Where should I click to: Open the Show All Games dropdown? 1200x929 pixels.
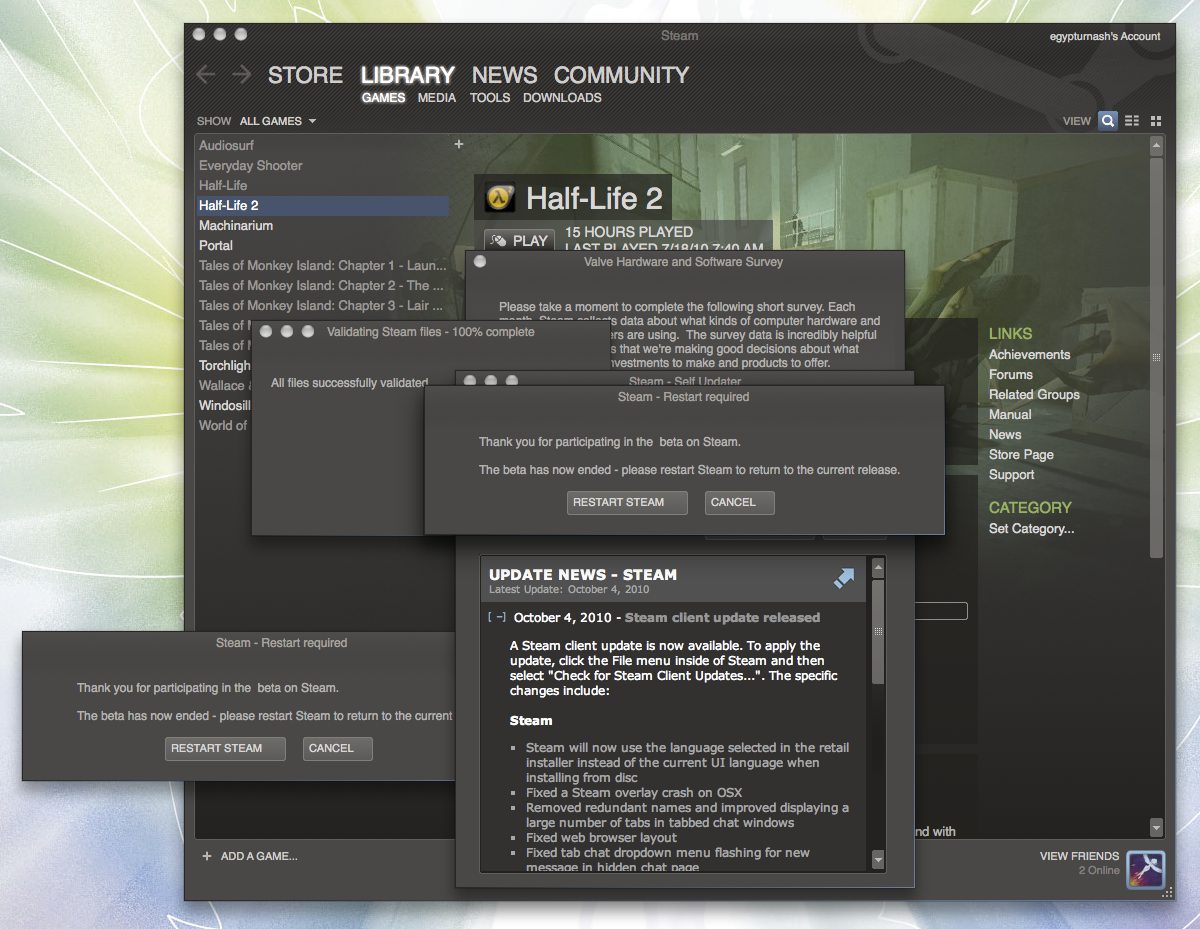(278, 121)
